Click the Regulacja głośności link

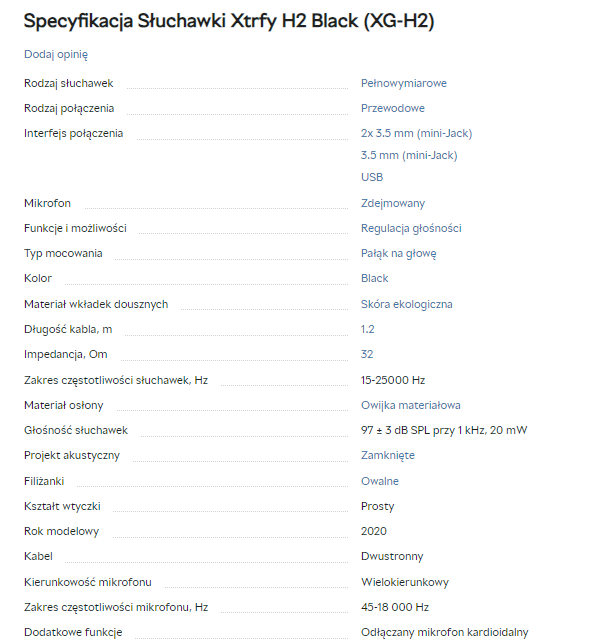coord(411,228)
